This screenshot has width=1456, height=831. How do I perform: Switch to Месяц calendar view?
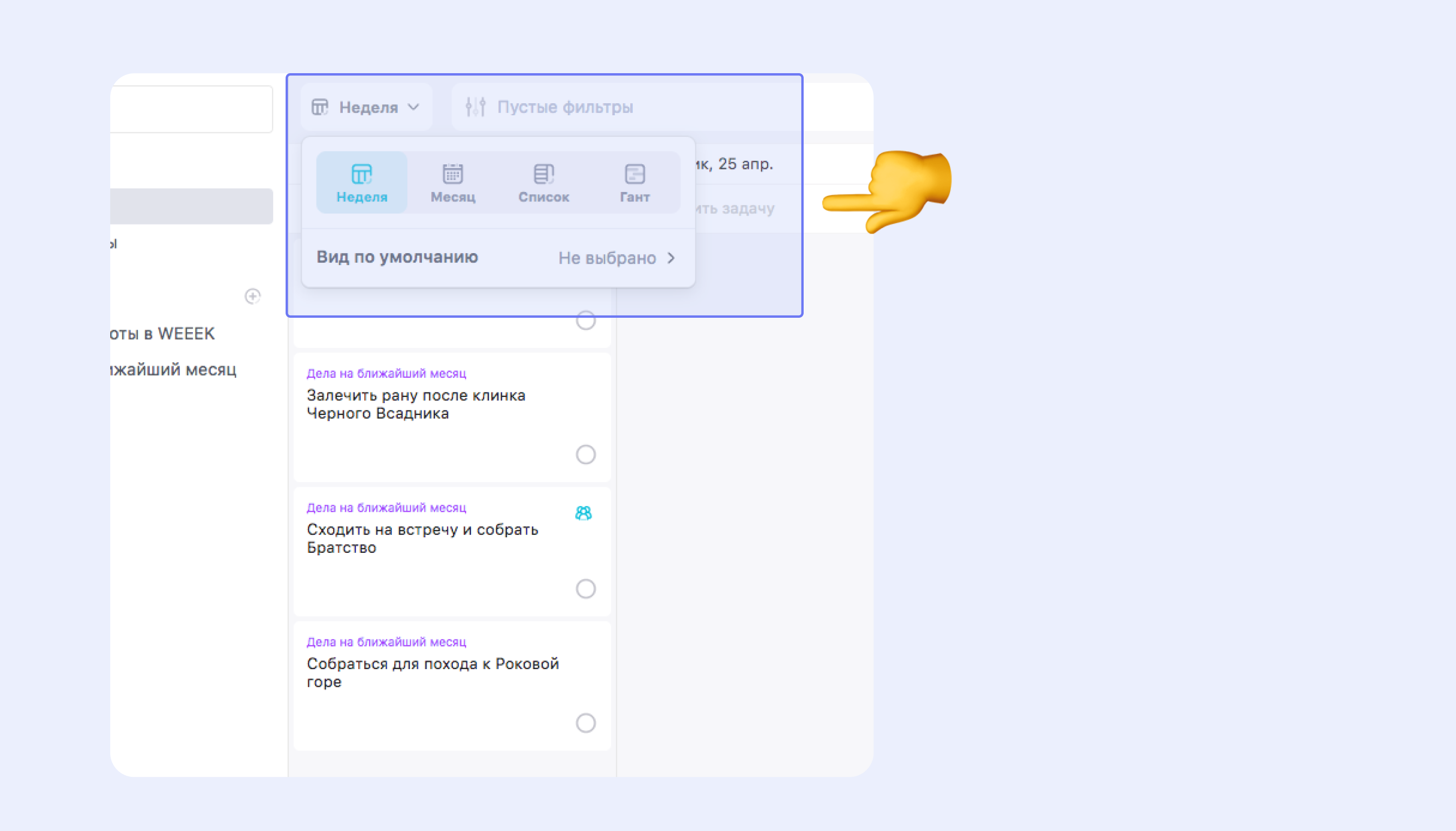(452, 182)
